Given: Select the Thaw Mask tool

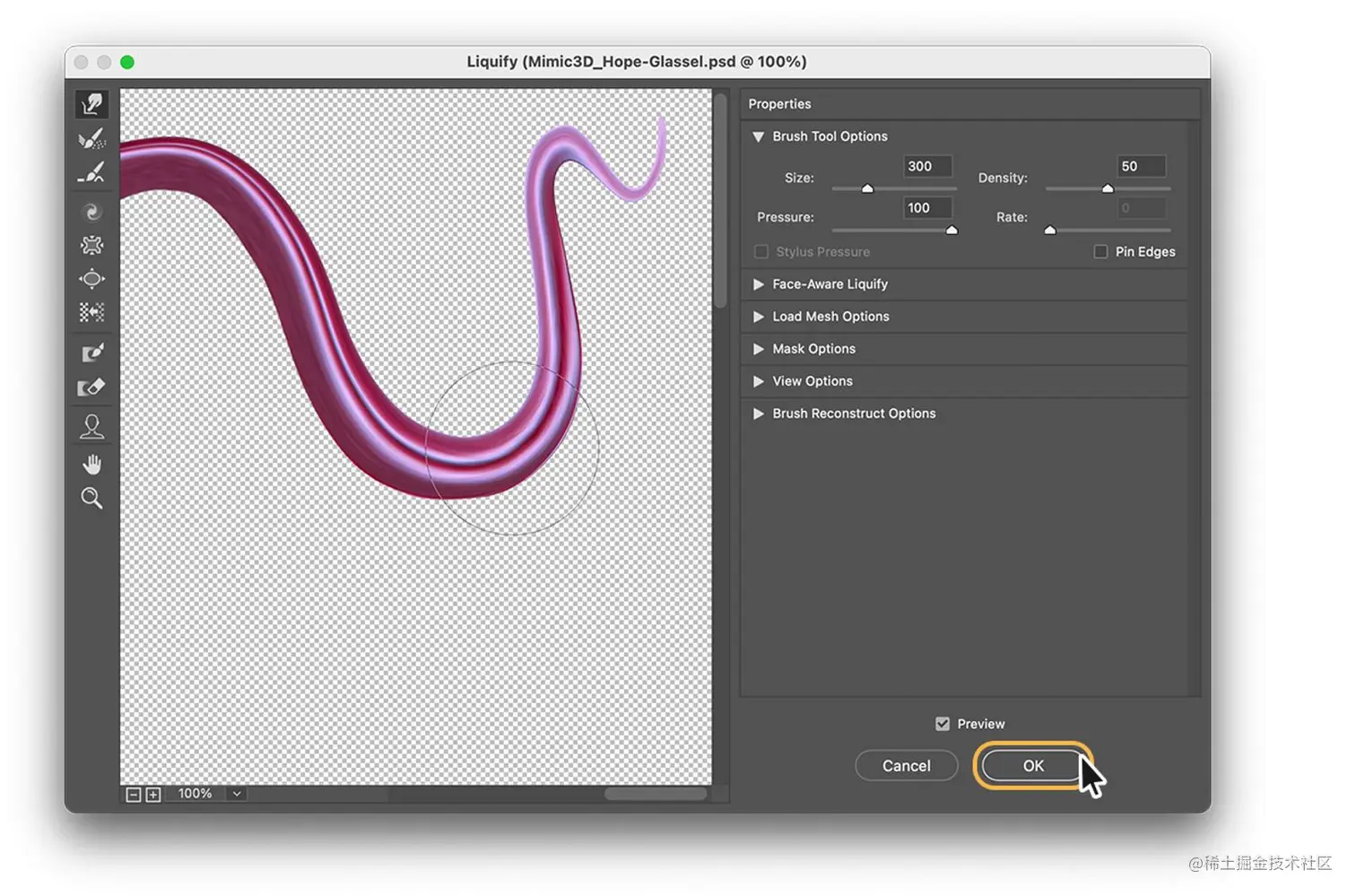Looking at the screenshot, I should [92, 387].
